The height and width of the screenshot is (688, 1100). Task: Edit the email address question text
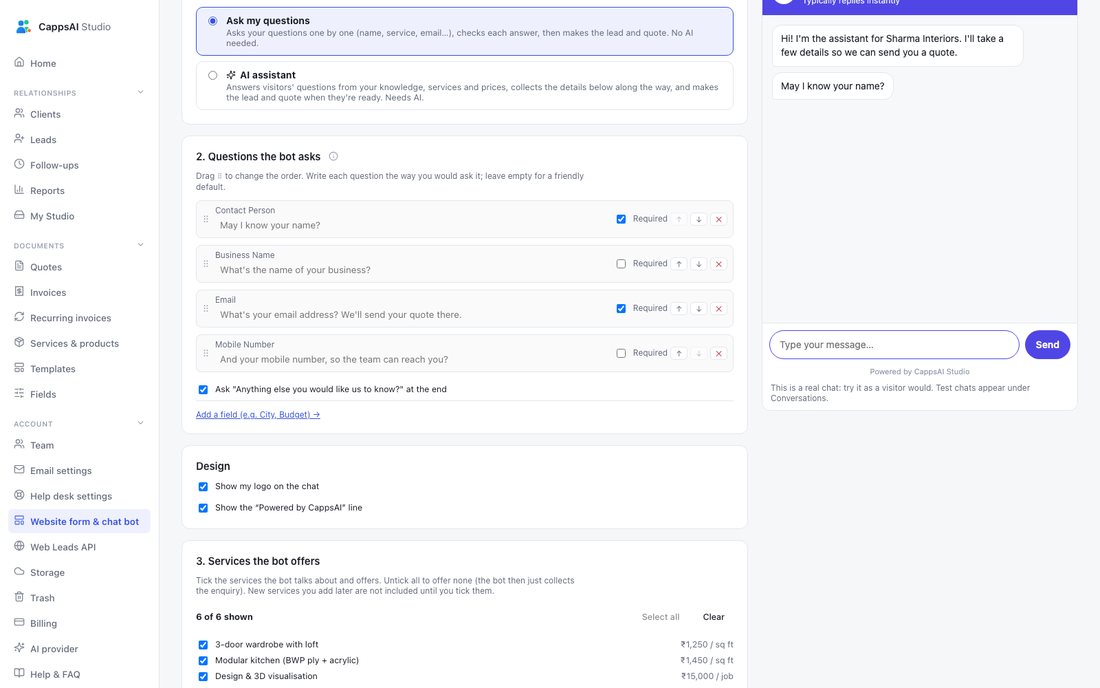(412, 315)
